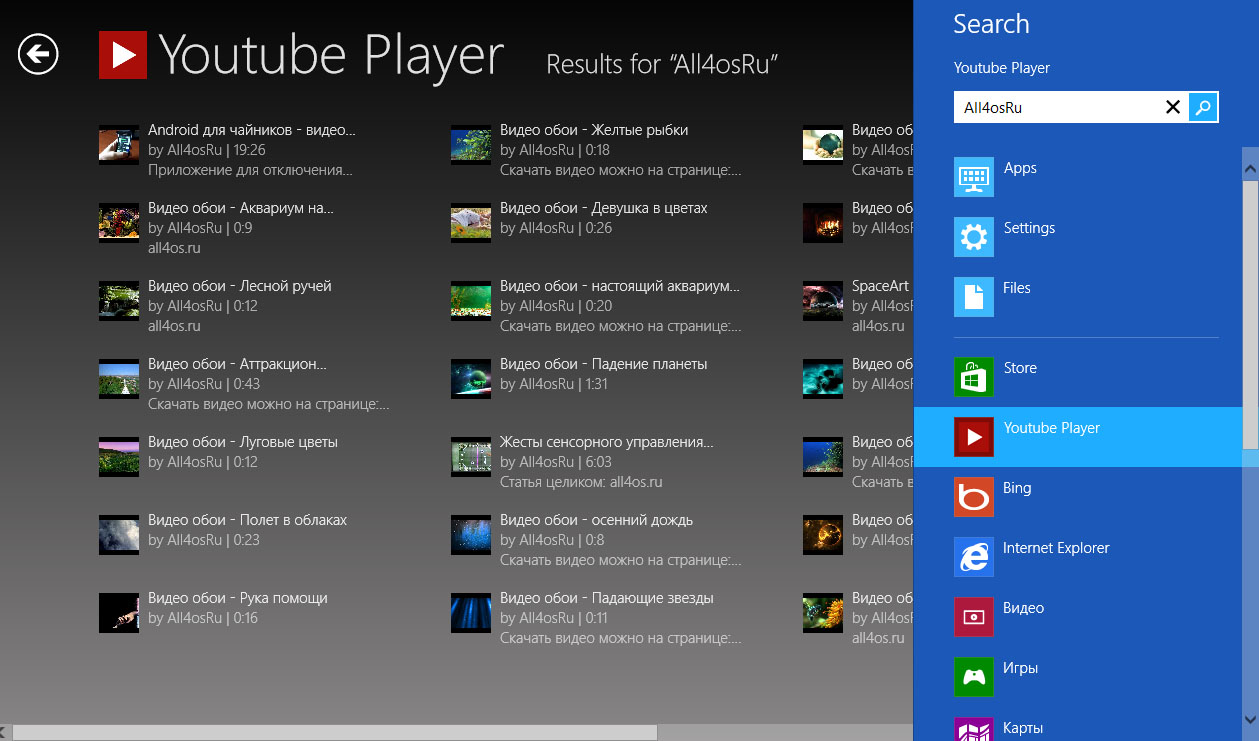Open thumbnail of Android для чайников video
The image size is (1259, 741).
coord(119,144)
